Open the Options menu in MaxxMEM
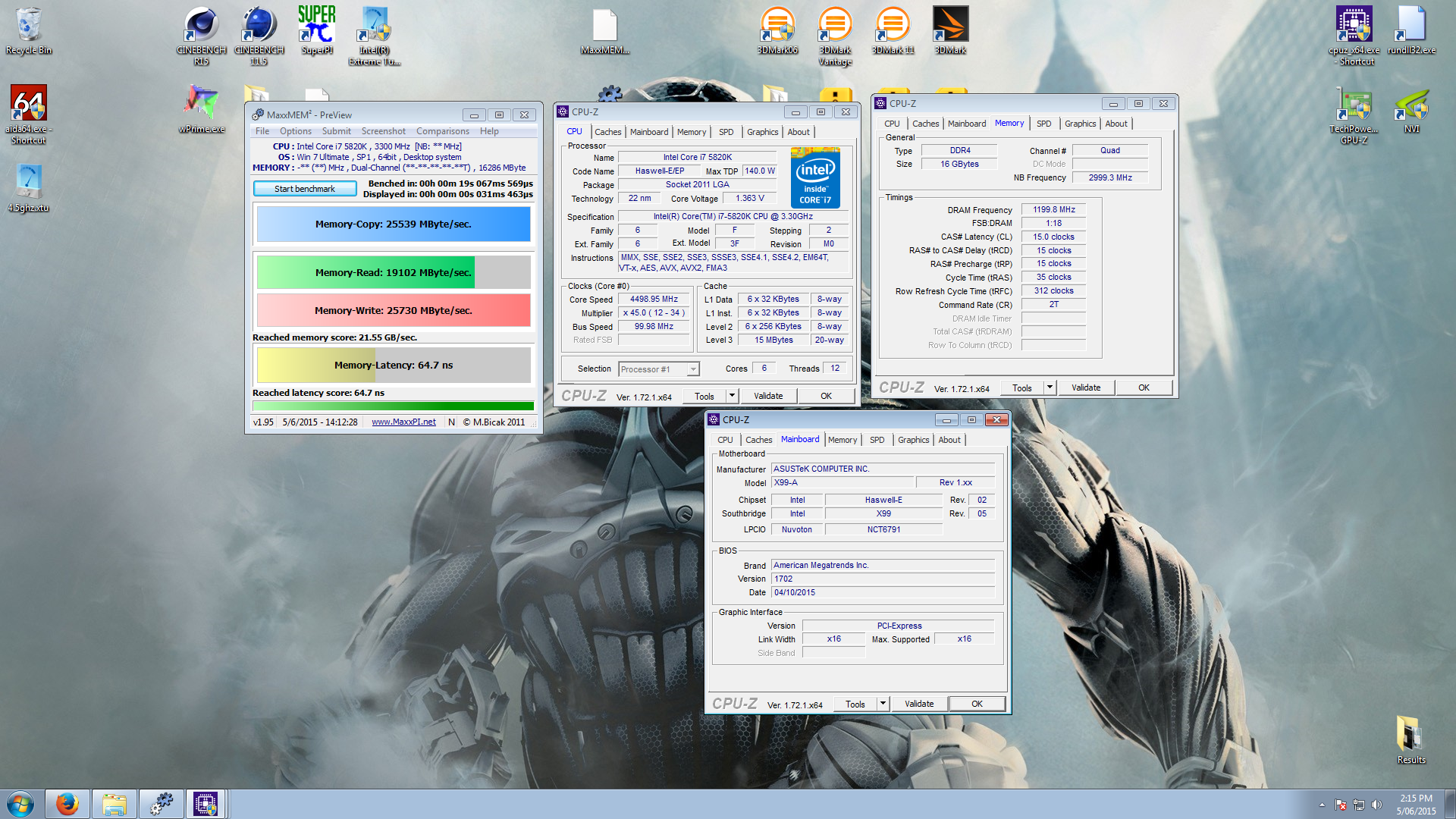This screenshot has height=819, width=1456. click(296, 131)
